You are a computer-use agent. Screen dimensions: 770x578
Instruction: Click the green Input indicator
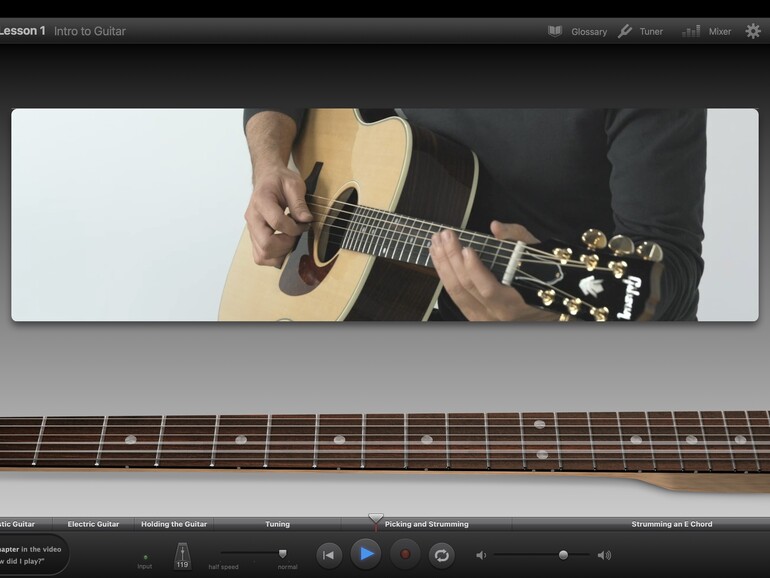click(x=145, y=557)
